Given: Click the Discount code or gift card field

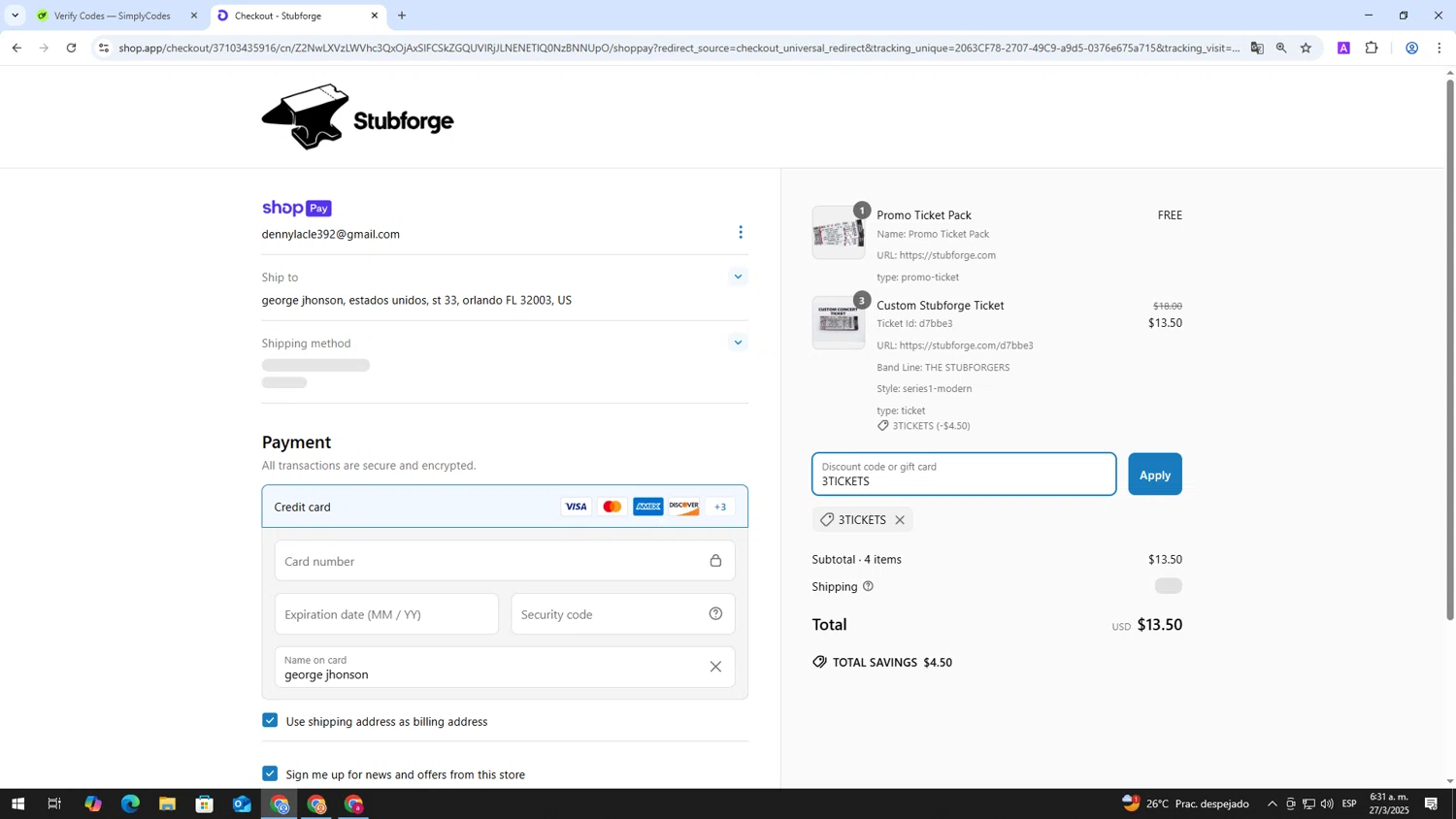Looking at the screenshot, I should click(964, 475).
